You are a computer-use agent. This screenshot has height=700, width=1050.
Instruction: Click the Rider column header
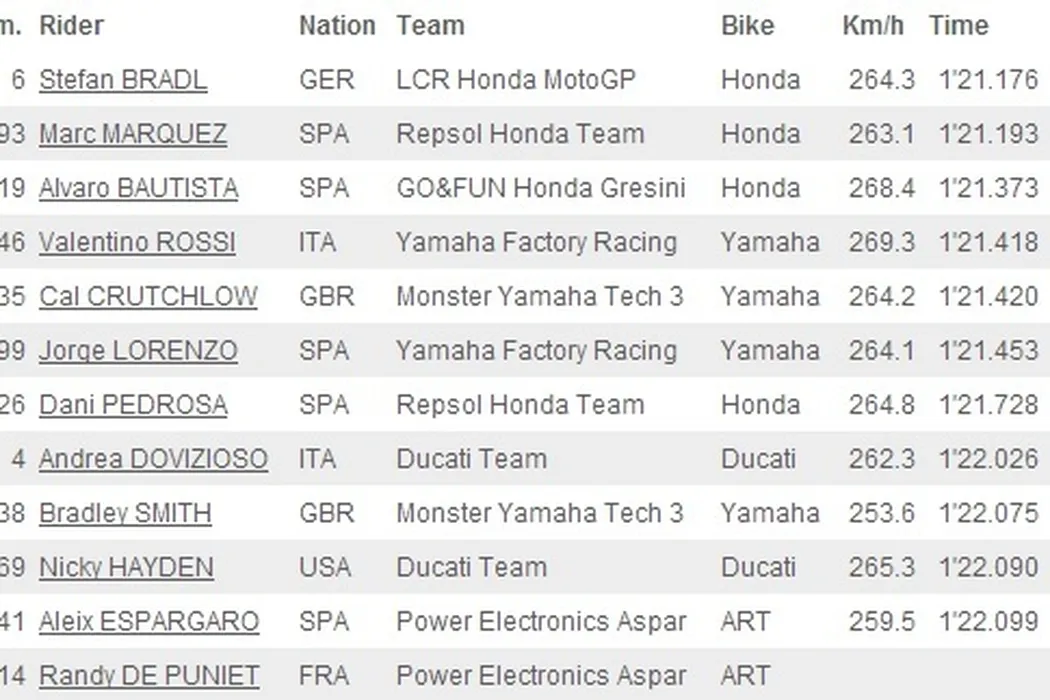click(71, 25)
